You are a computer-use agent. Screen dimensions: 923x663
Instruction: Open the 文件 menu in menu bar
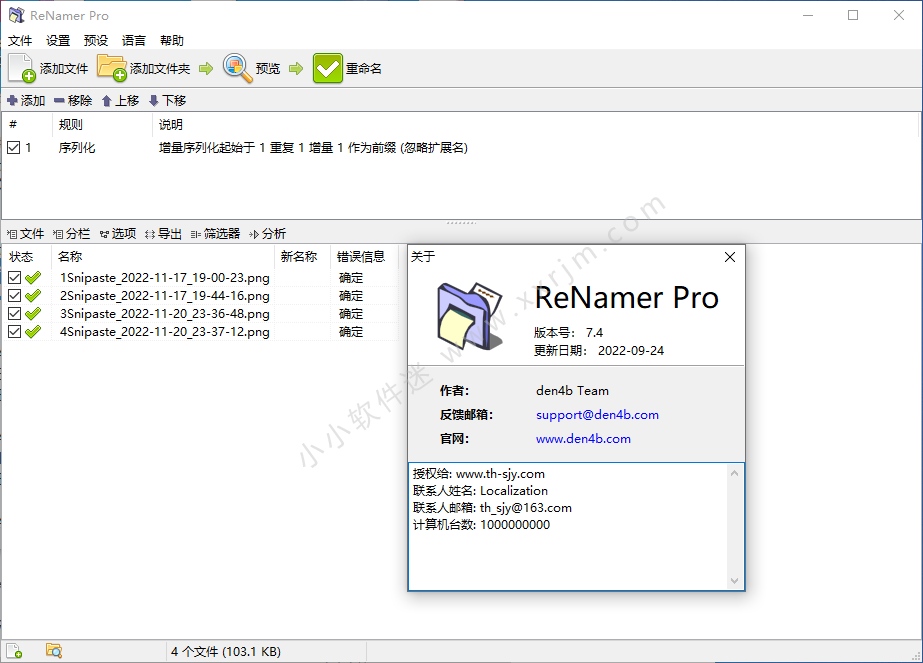point(20,41)
